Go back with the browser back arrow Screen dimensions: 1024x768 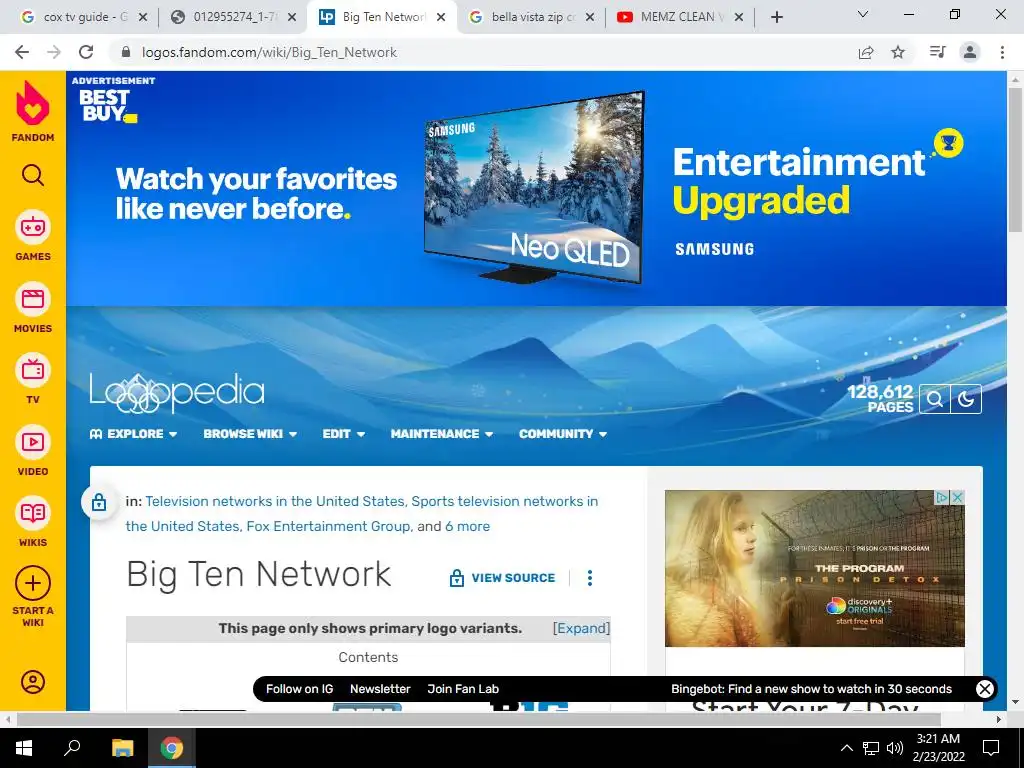tap(22, 52)
